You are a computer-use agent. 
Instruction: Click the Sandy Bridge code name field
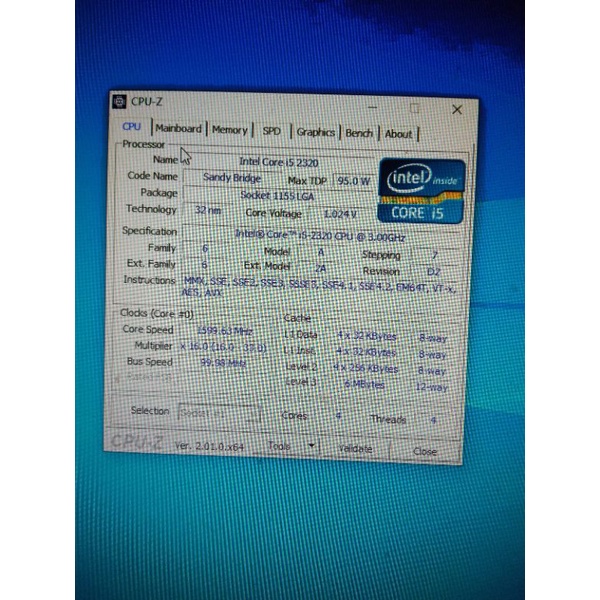231,177
